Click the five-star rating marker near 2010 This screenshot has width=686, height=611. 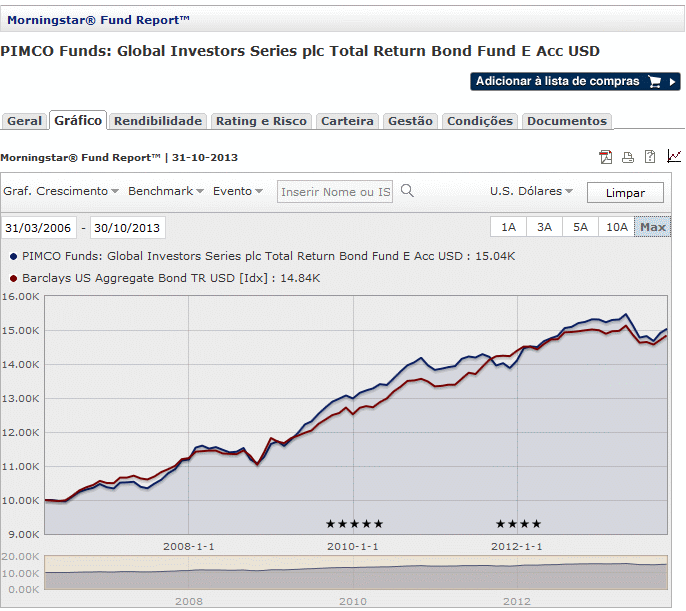(354, 524)
